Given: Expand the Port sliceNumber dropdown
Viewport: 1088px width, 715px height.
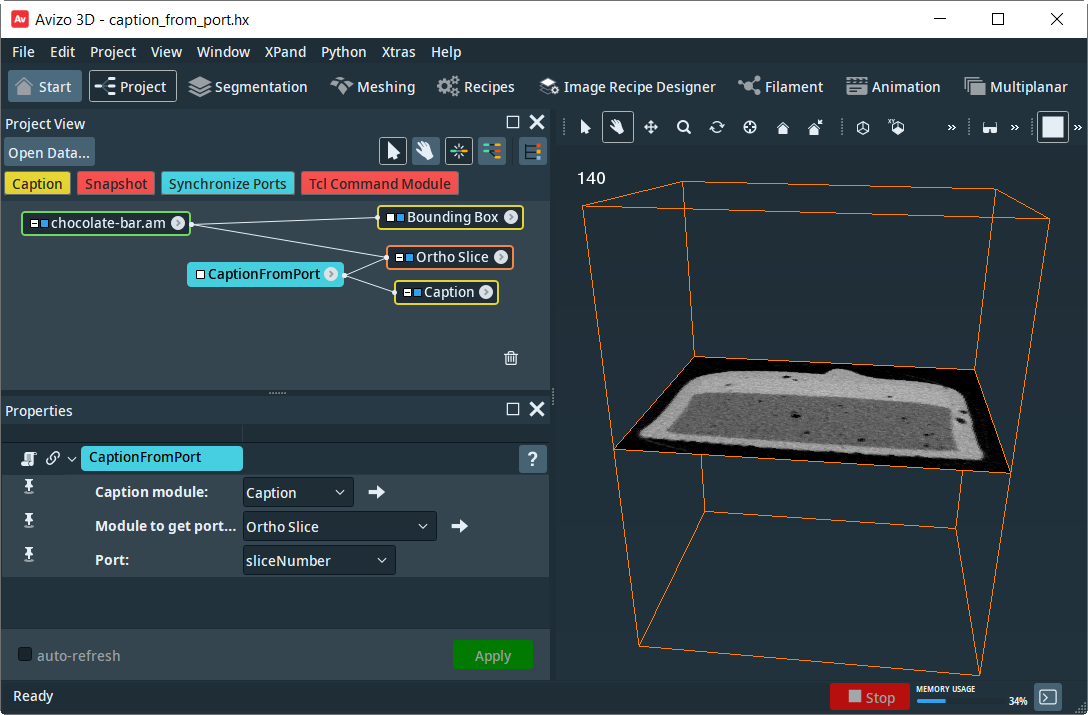Looking at the screenshot, I should click(x=319, y=560).
